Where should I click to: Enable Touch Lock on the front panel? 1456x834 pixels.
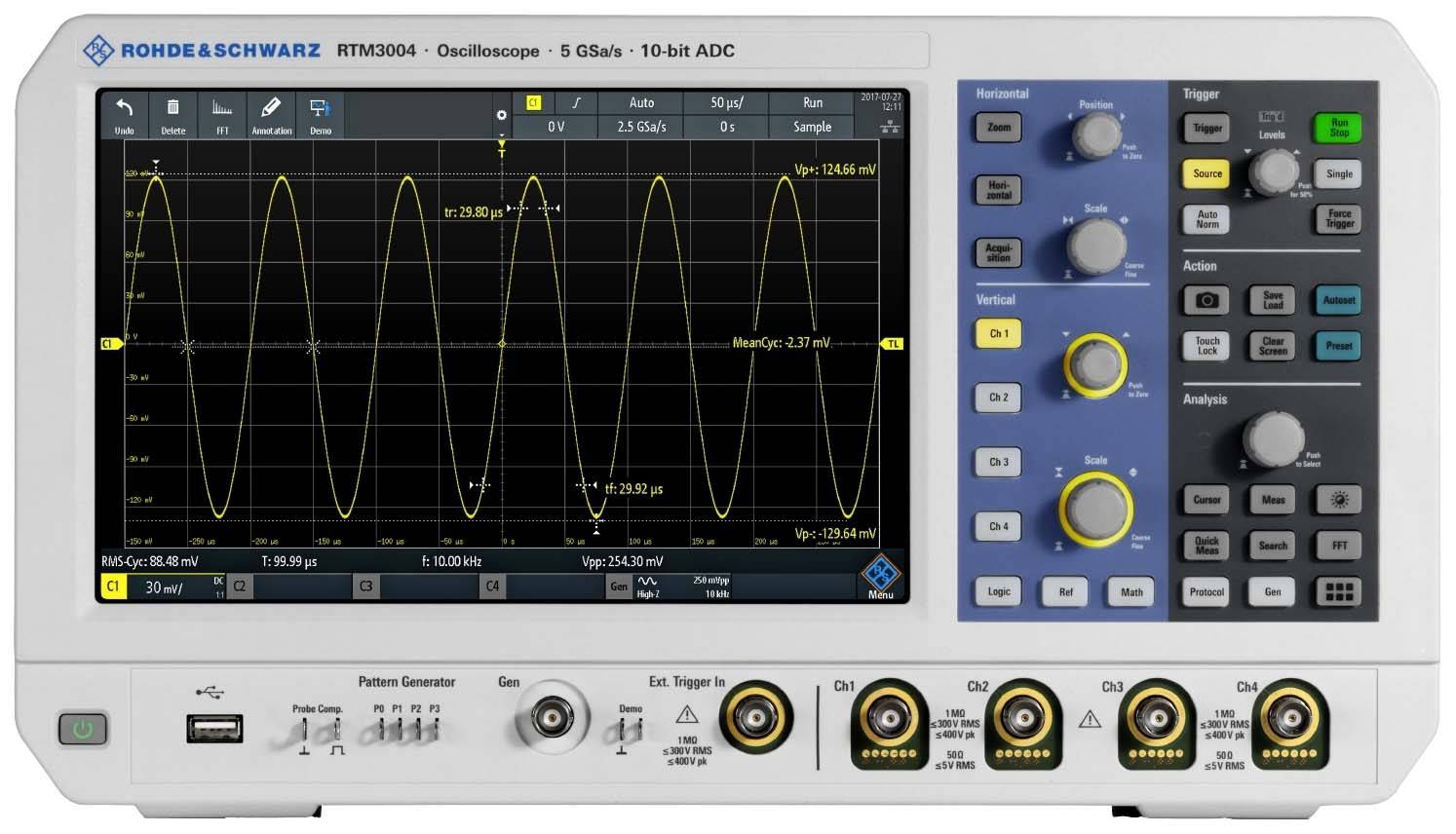tap(1206, 346)
